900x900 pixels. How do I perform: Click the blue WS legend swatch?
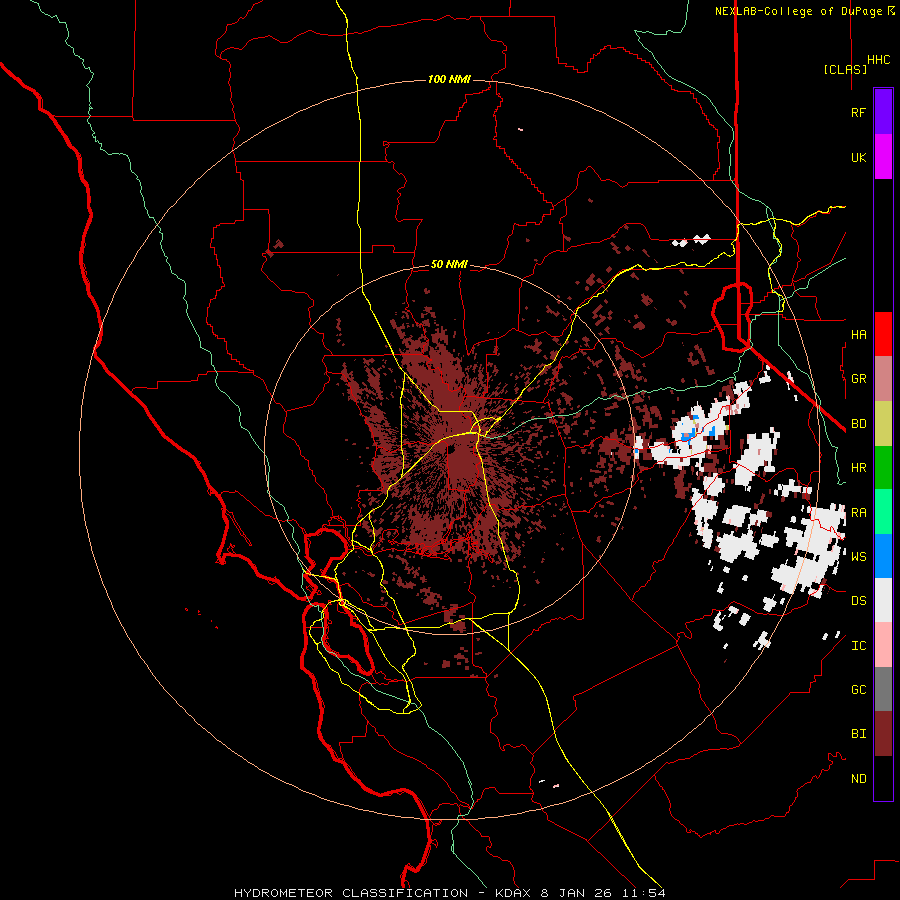pos(883,556)
